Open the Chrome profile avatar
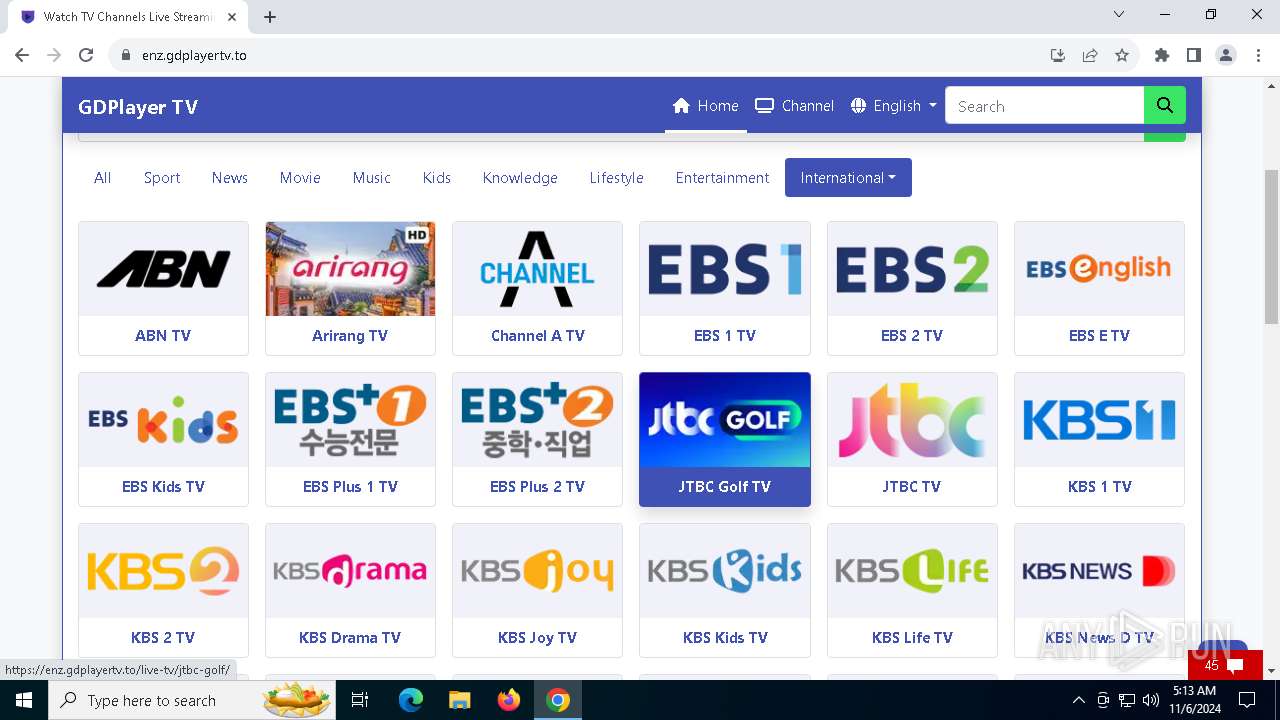Screen dimensions: 1280x720 click(x=1226, y=55)
